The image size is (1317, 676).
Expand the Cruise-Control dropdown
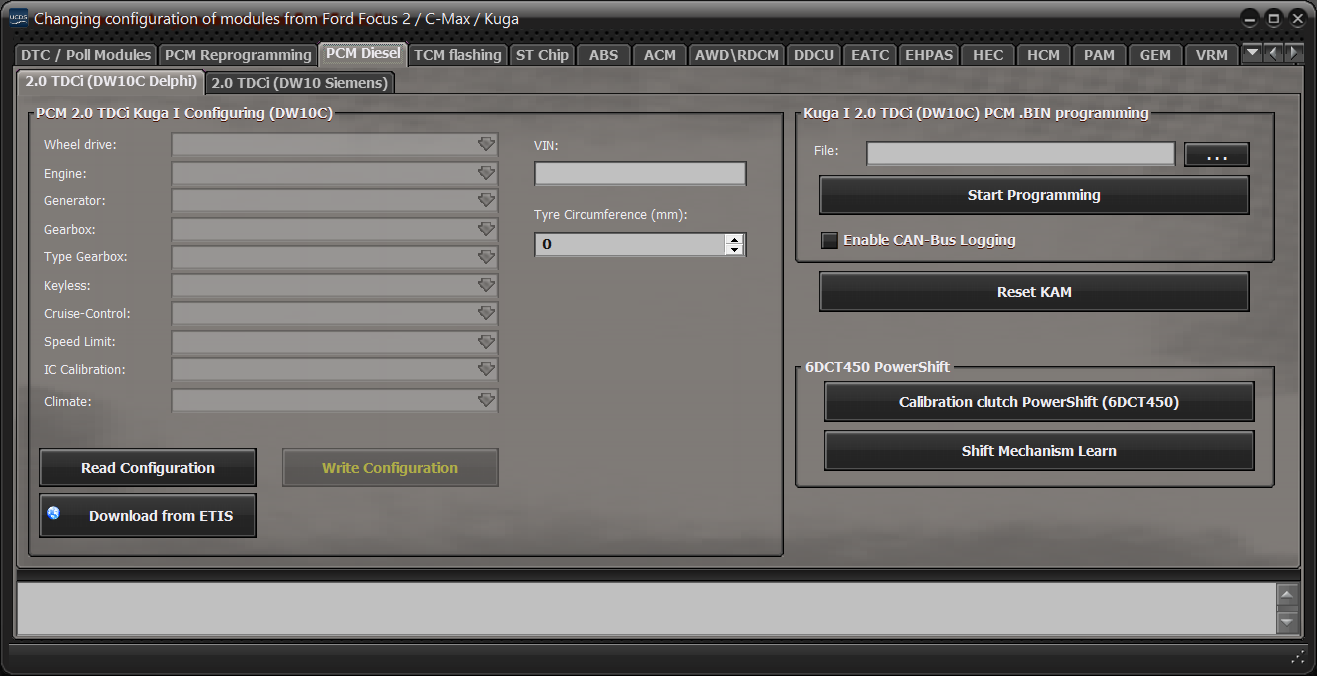pos(486,314)
